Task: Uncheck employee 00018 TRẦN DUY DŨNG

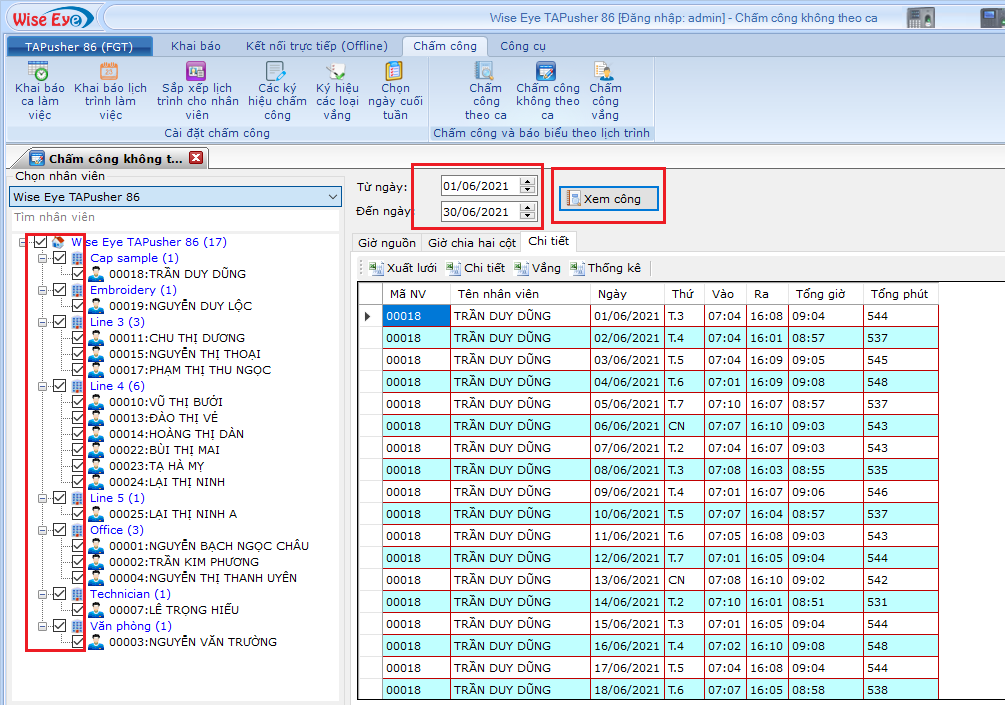Action: point(78,274)
